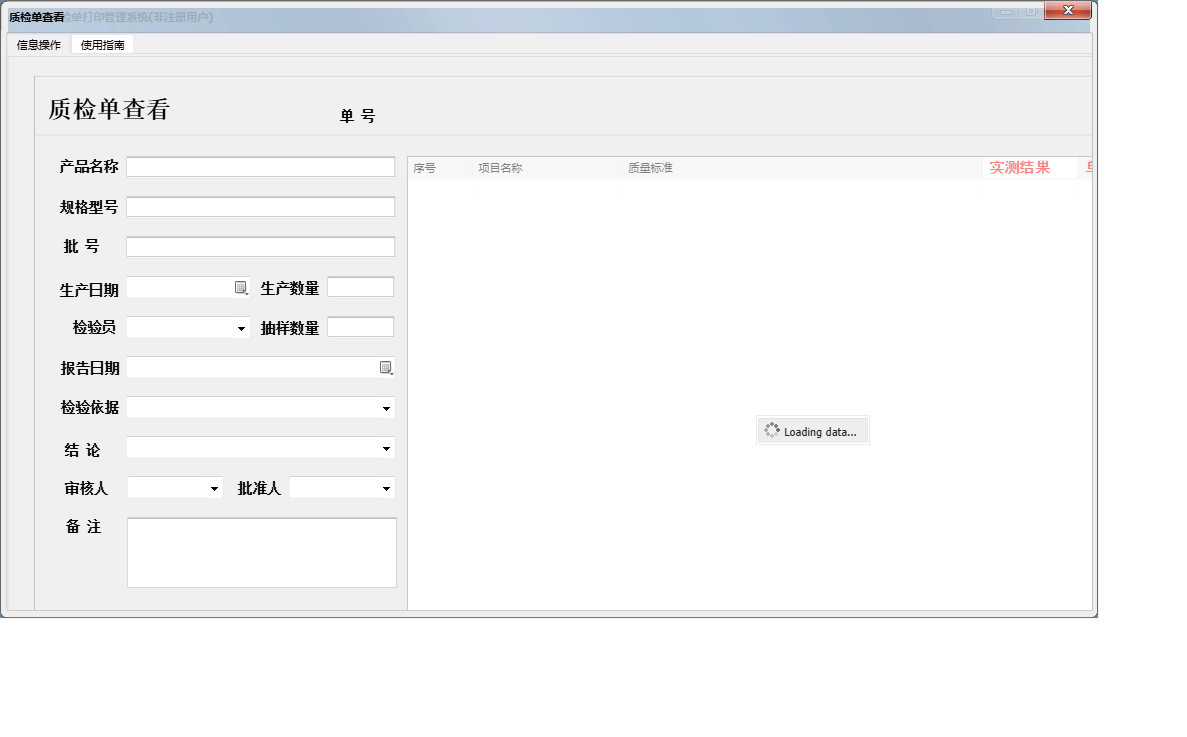Close the 质检单查看 window
This screenshot has height=737, width=1187.
coord(1067,10)
